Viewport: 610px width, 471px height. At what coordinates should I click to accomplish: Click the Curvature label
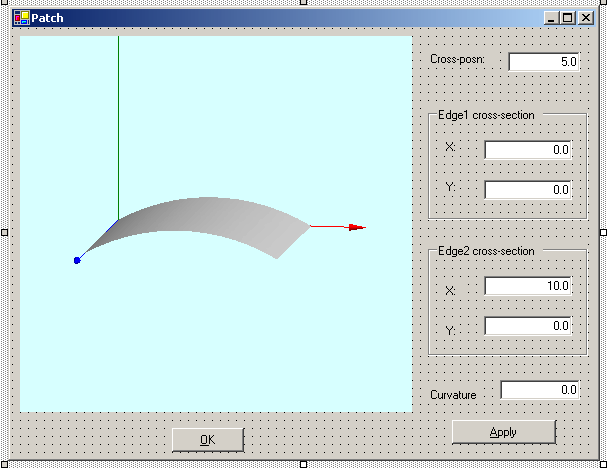453,395
